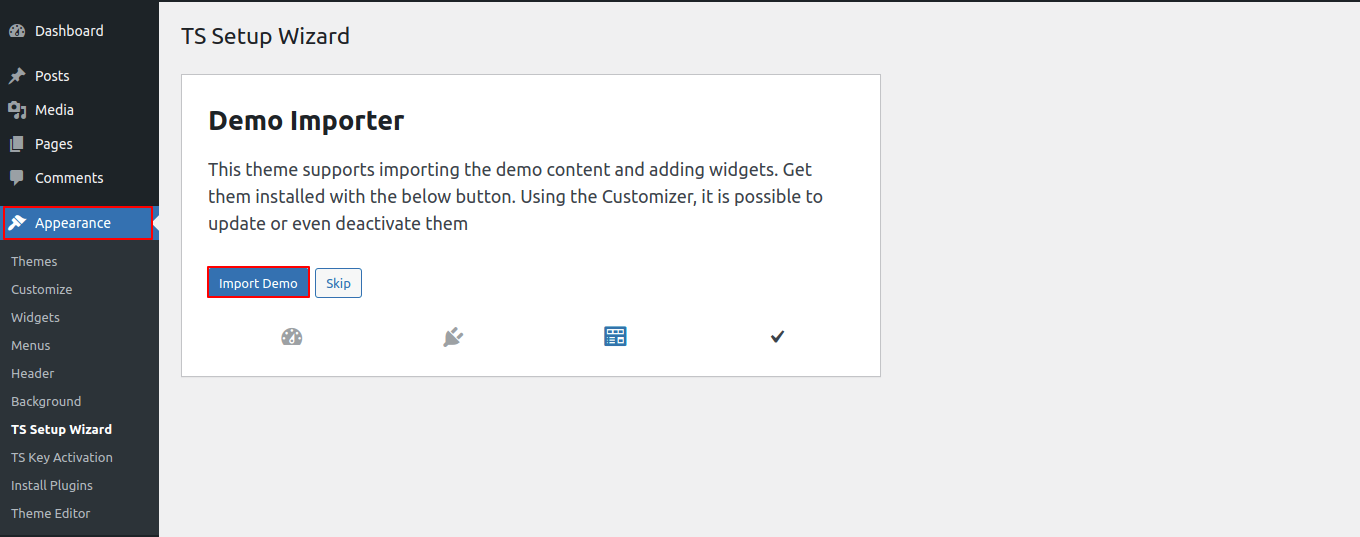Click the wizard dashboard step icon
Image resolution: width=1360 pixels, height=537 pixels.
(x=292, y=337)
